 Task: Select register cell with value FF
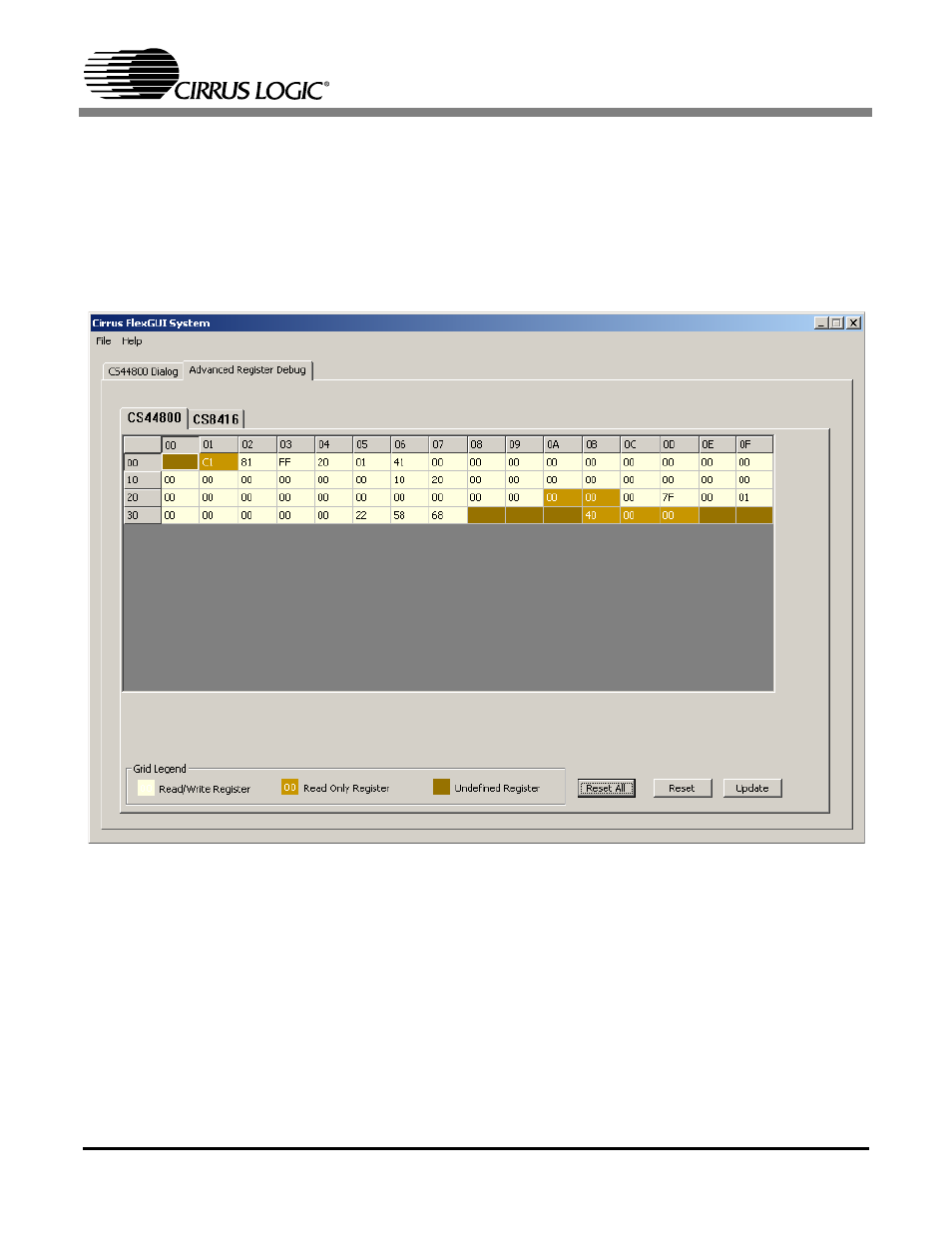295,462
